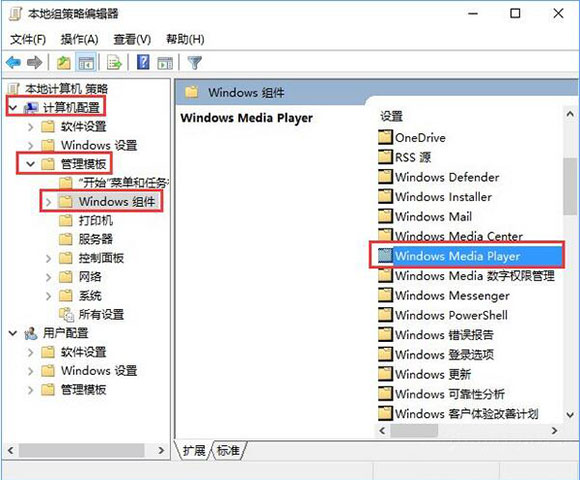580x480 pixels.
Task: Expand the 控制面板 tree node
Action: pos(48,258)
